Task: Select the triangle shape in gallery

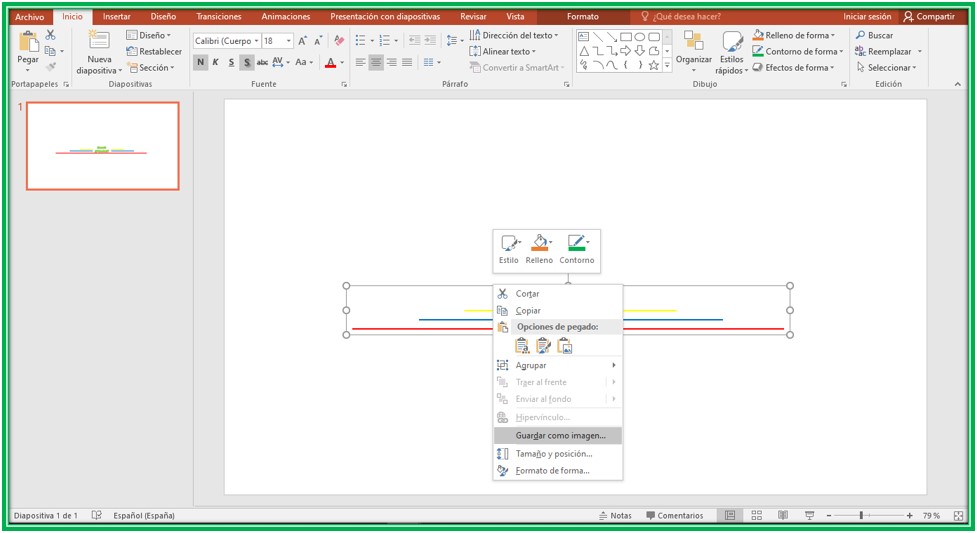Action: coord(584,50)
